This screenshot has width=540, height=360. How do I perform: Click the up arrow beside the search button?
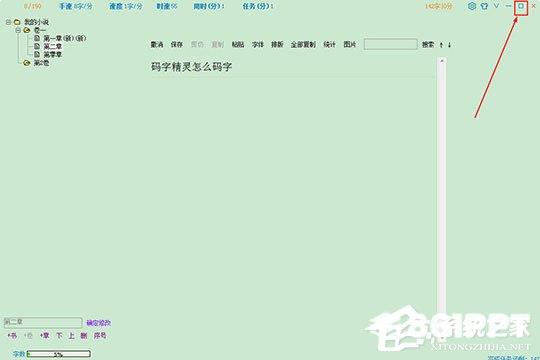pos(441,45)
